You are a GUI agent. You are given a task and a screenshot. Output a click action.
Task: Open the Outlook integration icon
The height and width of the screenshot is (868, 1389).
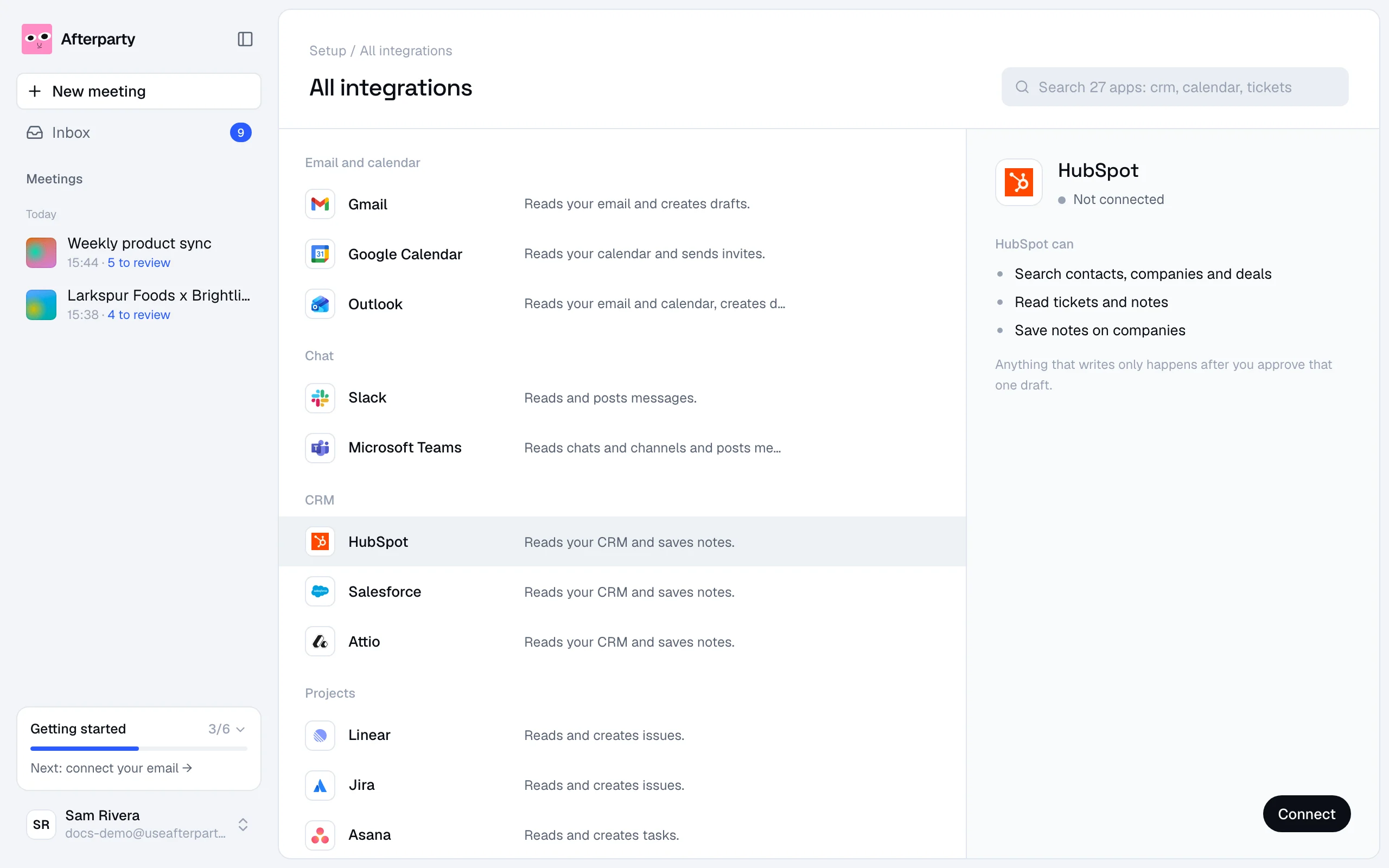point(320,304)
